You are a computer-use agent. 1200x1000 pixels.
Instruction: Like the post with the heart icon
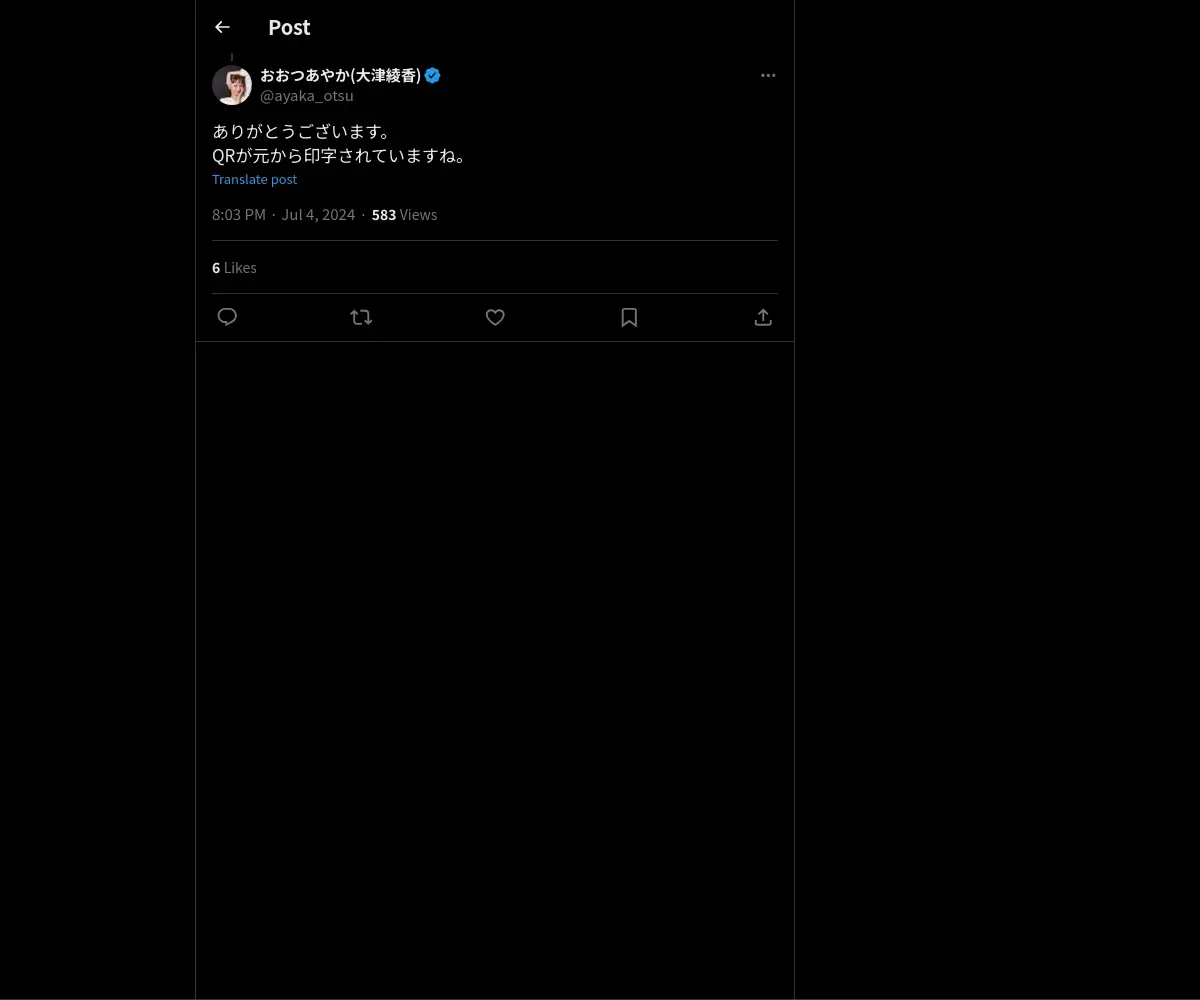(495, 317)
